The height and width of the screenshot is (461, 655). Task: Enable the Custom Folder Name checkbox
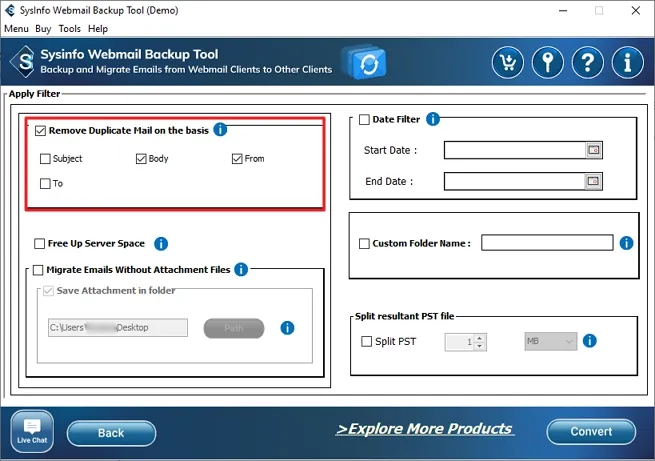point(364,243)
